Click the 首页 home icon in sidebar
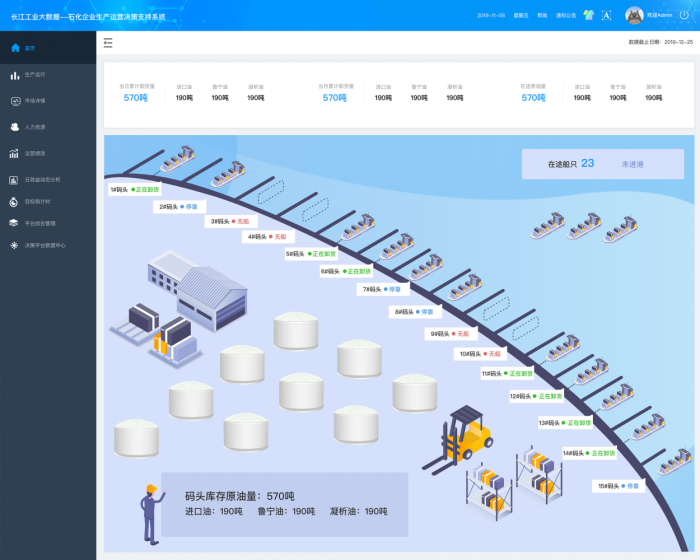The height and width of the screenshot is (560, 700). [x=15, y=47]
